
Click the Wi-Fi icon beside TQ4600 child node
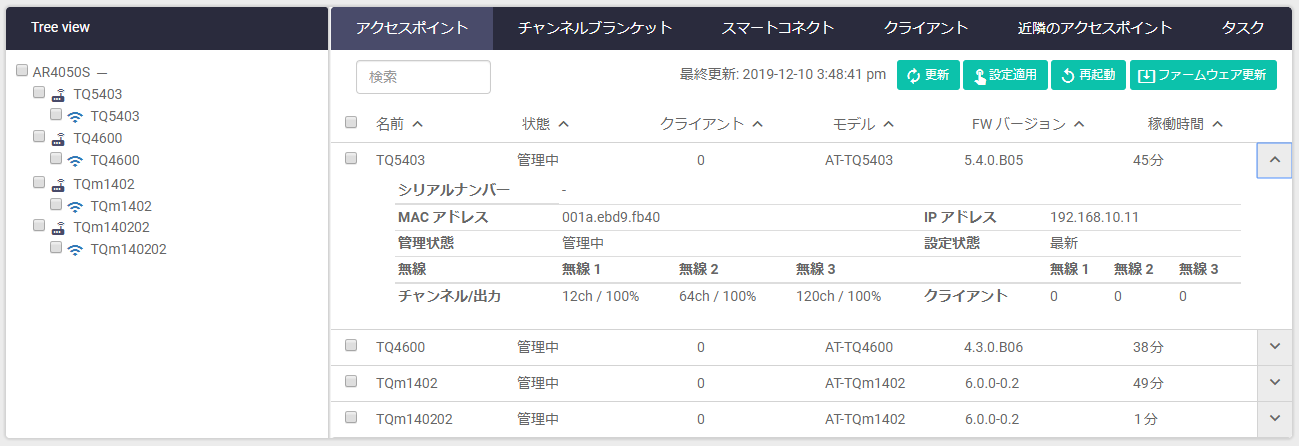75,160
